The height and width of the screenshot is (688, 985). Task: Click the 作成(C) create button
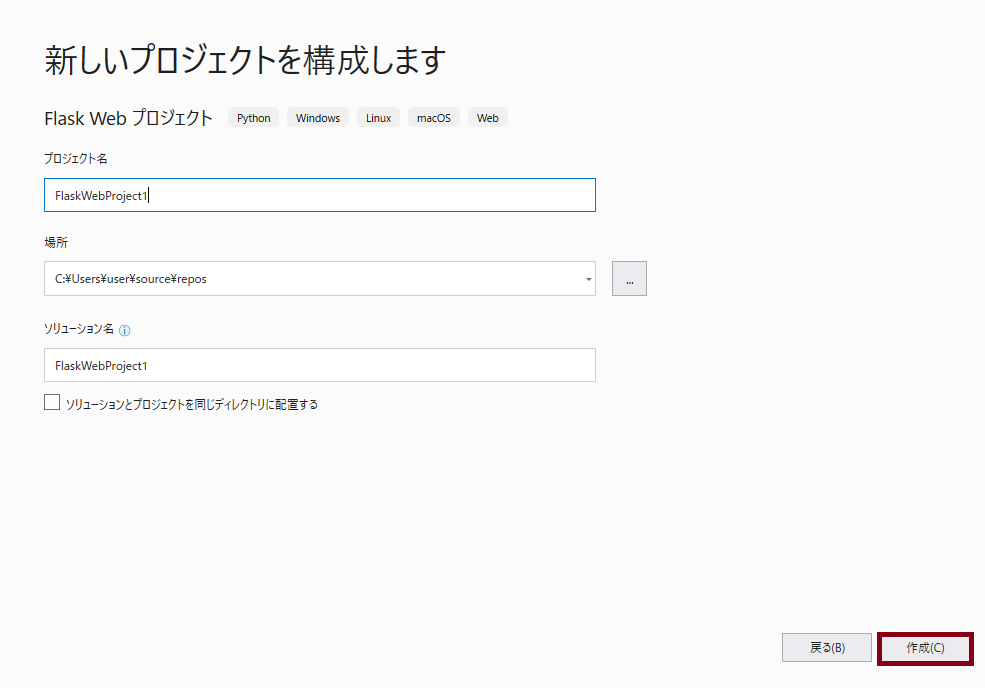click(x=925, y=648)
